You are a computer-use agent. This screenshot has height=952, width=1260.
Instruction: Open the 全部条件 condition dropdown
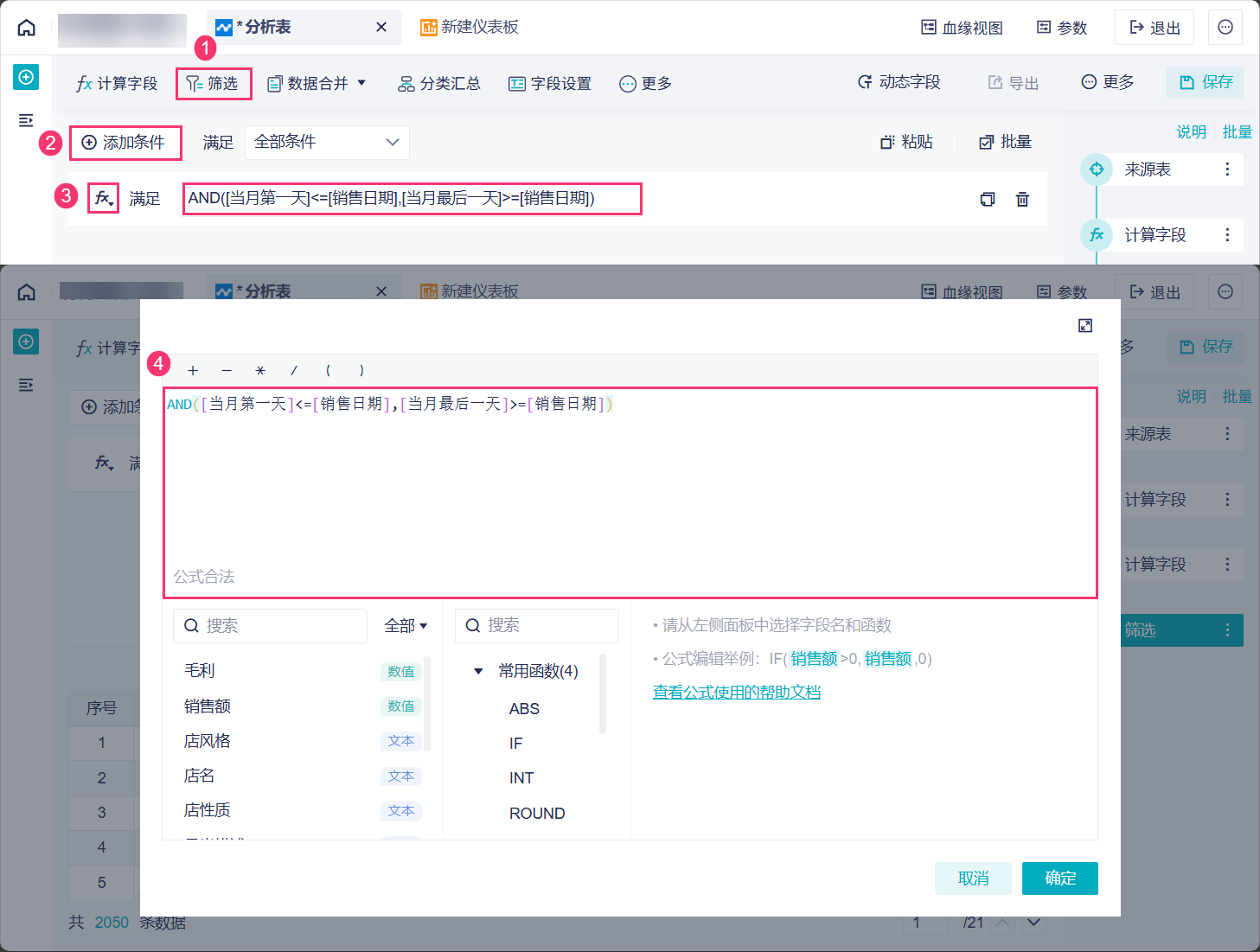point(327,143)
